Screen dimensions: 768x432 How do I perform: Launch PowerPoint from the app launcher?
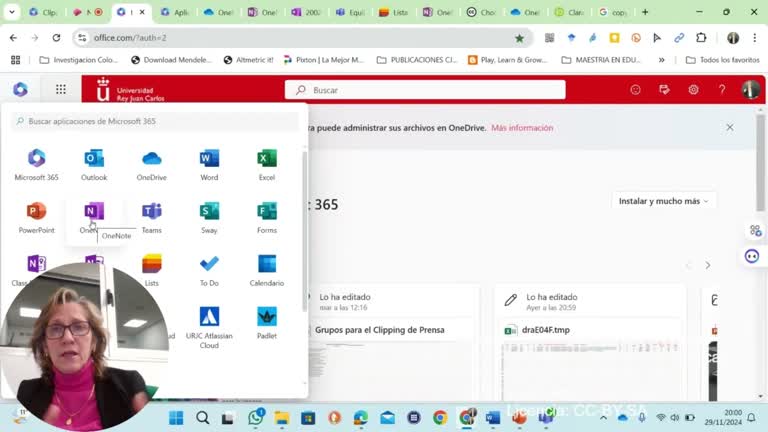point(37,217)
